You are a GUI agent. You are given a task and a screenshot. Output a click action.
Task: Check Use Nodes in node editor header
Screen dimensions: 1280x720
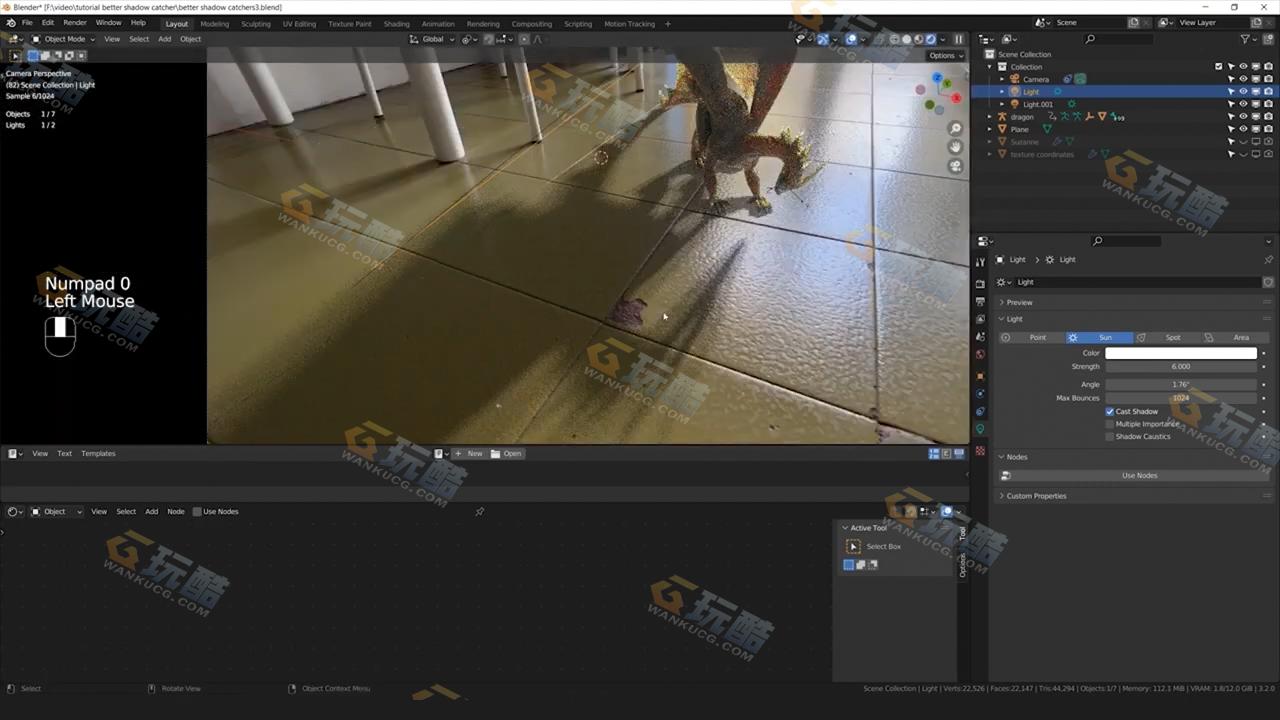click(x=197, y=512)
